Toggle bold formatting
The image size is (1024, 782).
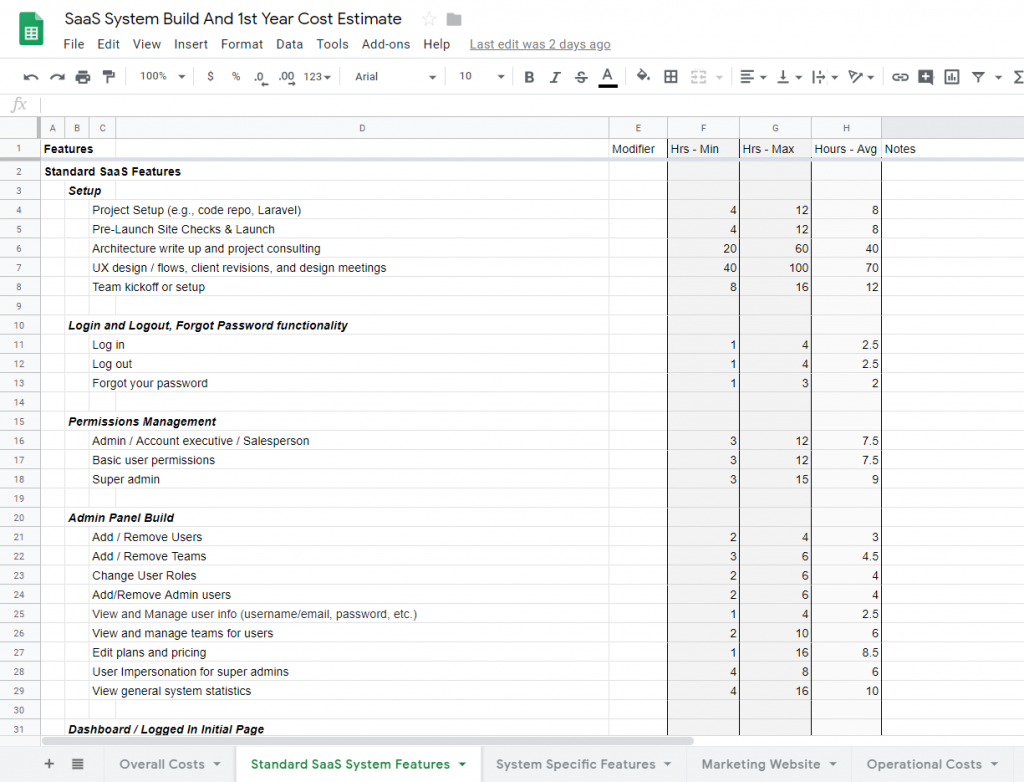pos(529,77)
